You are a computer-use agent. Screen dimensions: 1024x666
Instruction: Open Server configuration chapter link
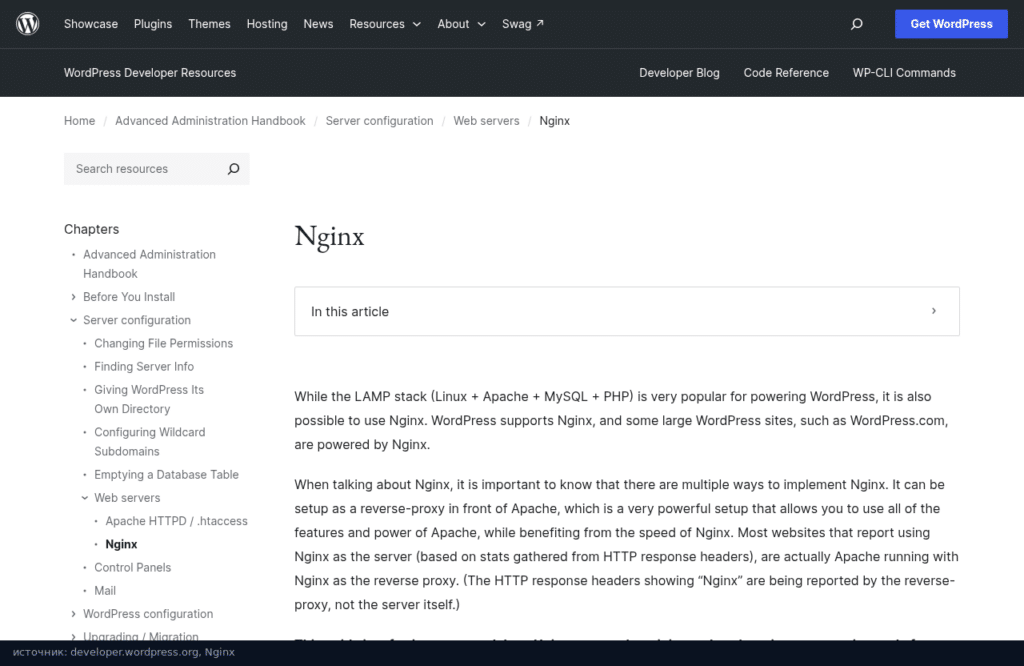click(136, 320)
